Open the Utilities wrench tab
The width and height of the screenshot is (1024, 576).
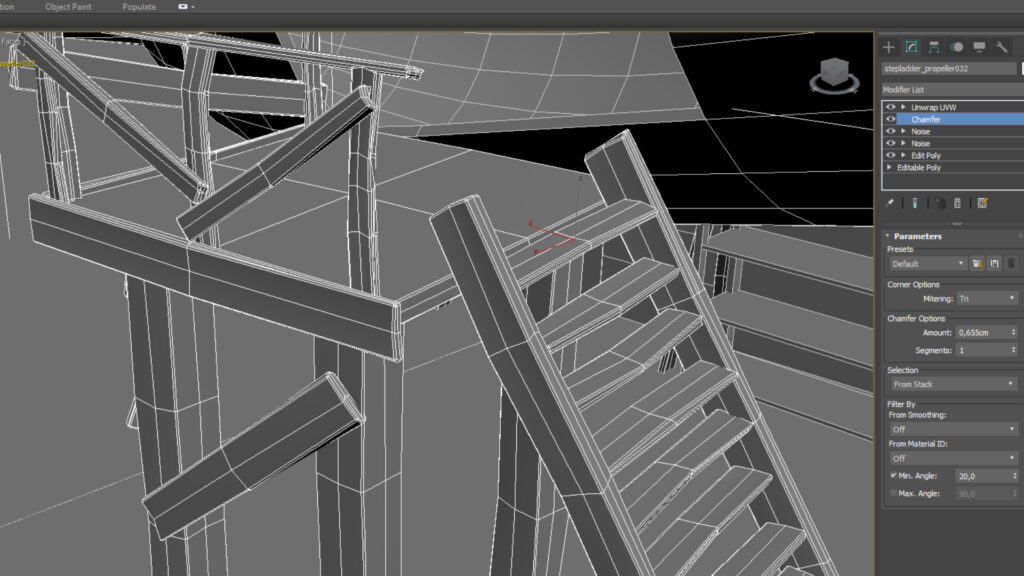(x=1002, y=47)
